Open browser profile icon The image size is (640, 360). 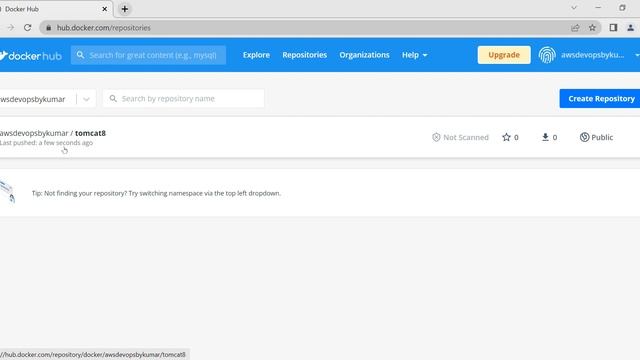(630, 28)
